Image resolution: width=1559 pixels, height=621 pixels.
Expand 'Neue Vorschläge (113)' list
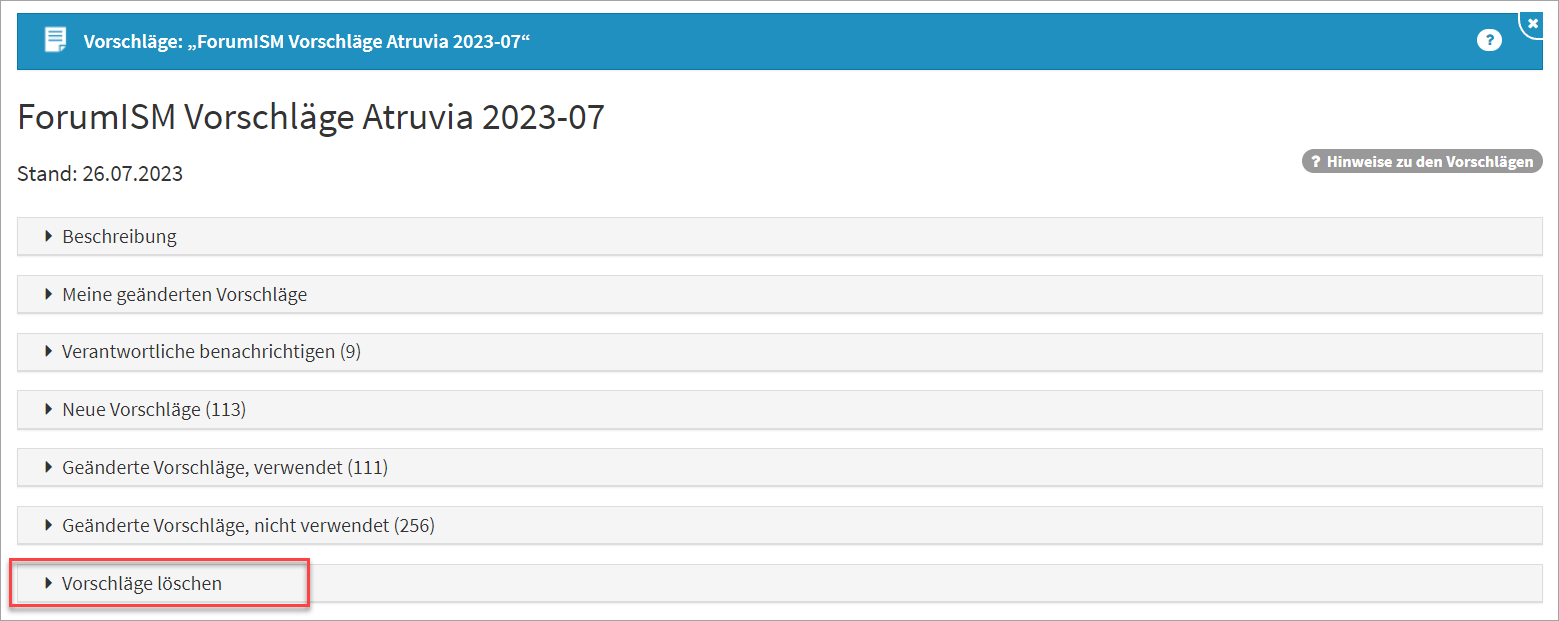[x=154, y=410]
